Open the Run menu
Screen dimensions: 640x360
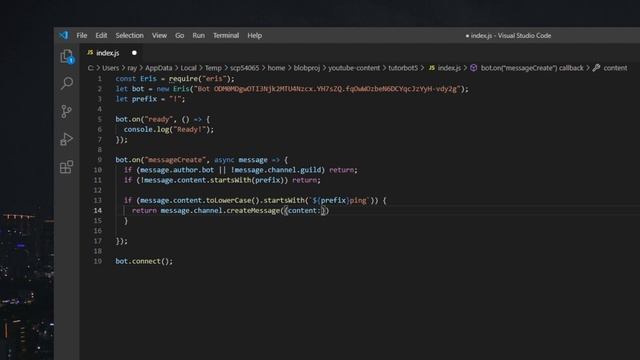(x=198, y=36)
